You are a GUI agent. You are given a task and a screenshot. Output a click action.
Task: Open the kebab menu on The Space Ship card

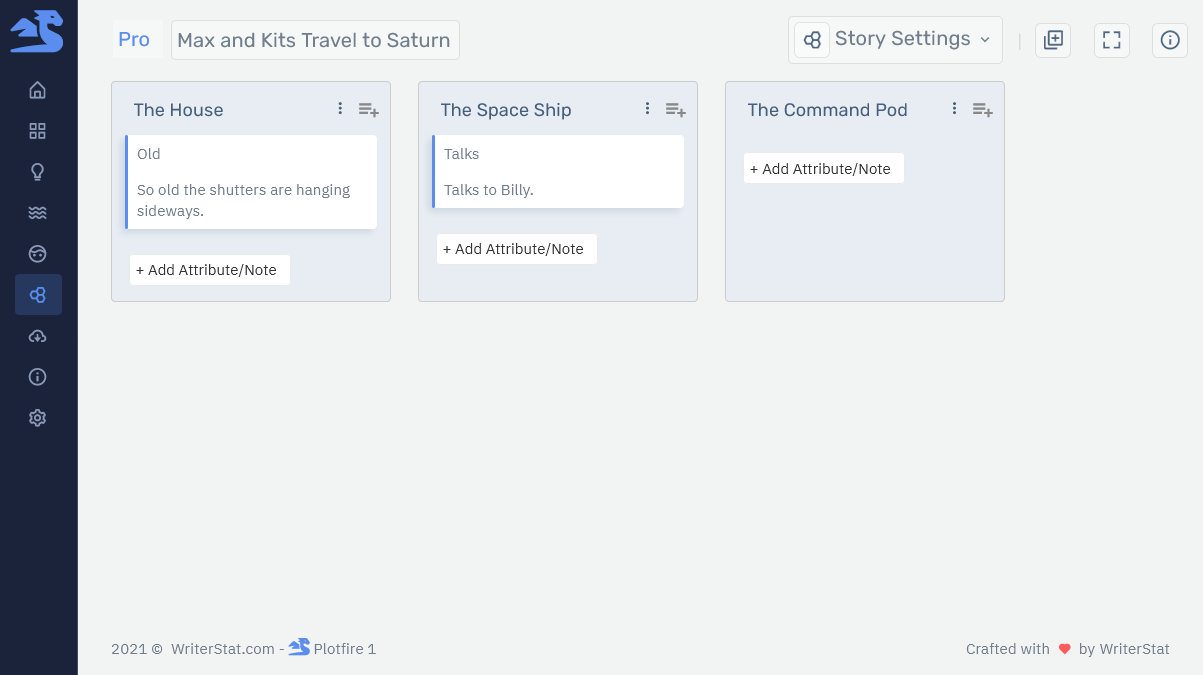(x=647, y=108)
